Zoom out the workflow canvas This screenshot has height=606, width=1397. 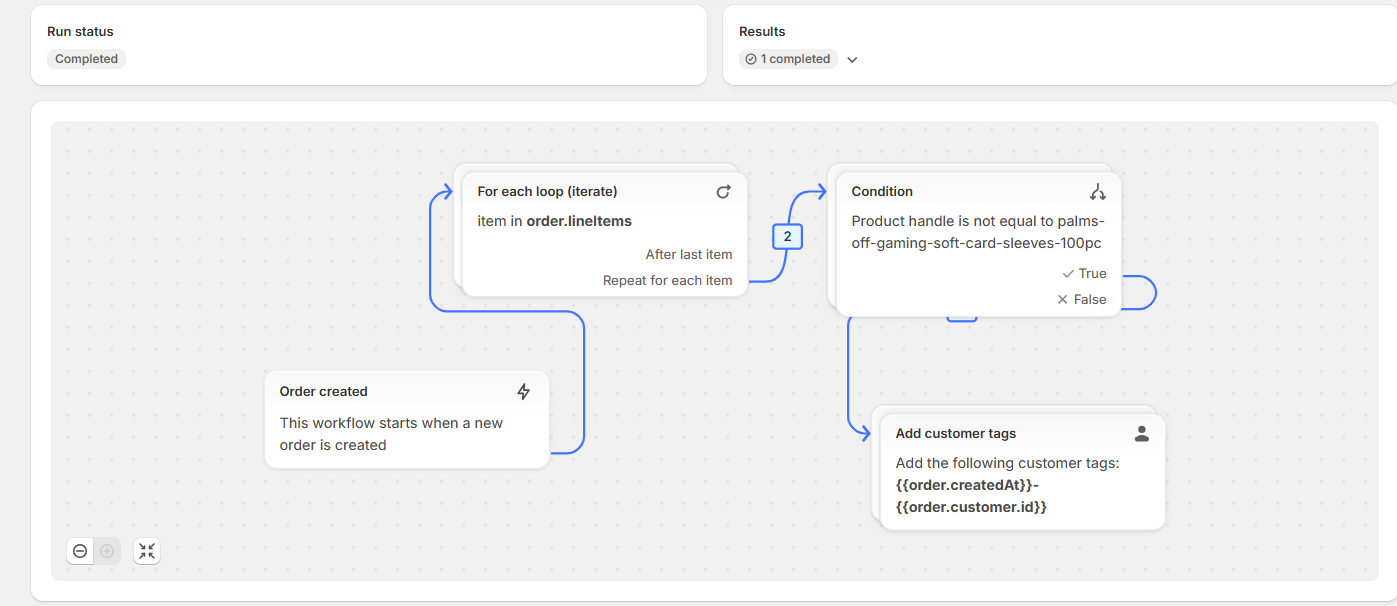80,551
